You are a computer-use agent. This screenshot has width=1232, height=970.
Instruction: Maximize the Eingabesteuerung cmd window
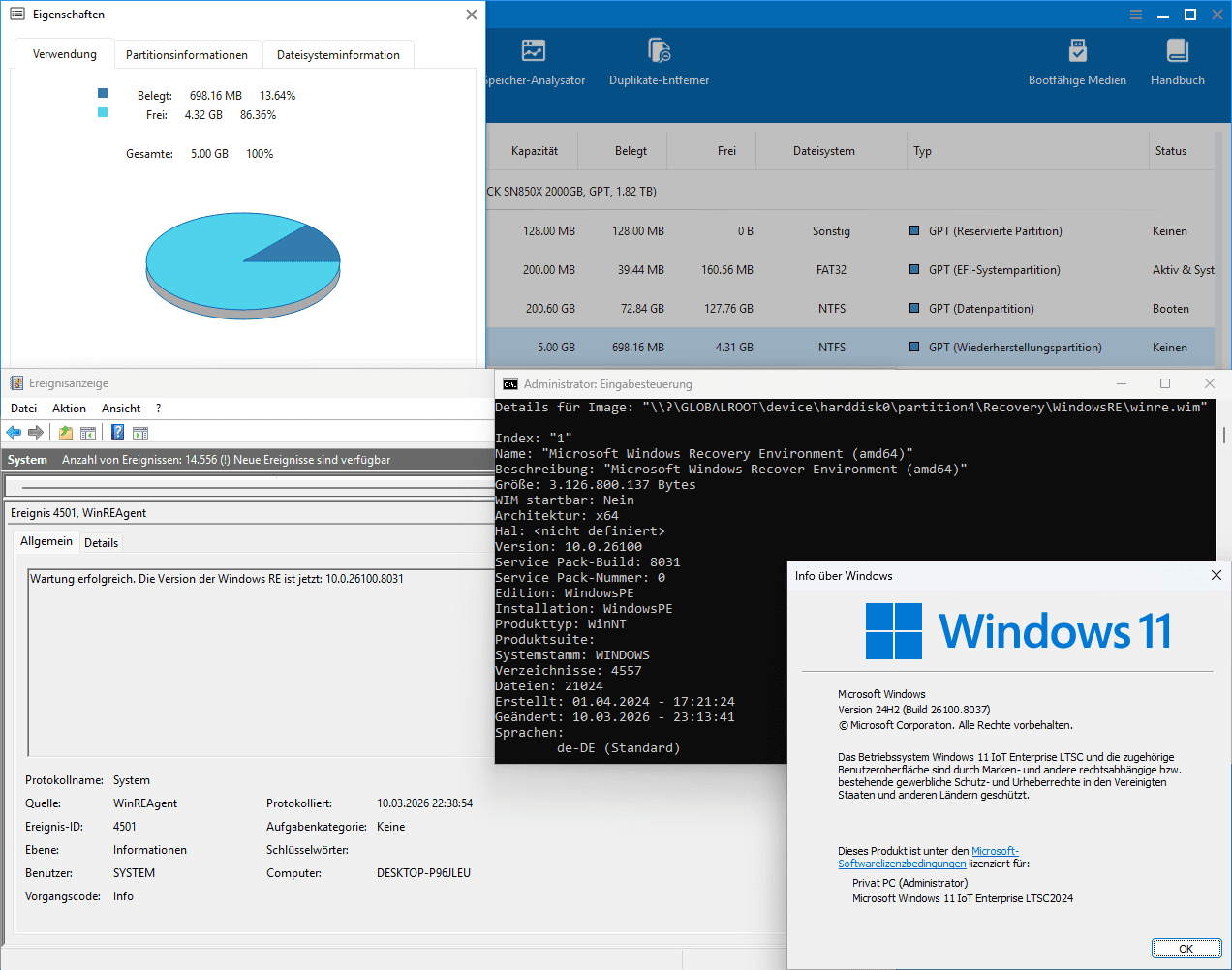pos(1165,384)
